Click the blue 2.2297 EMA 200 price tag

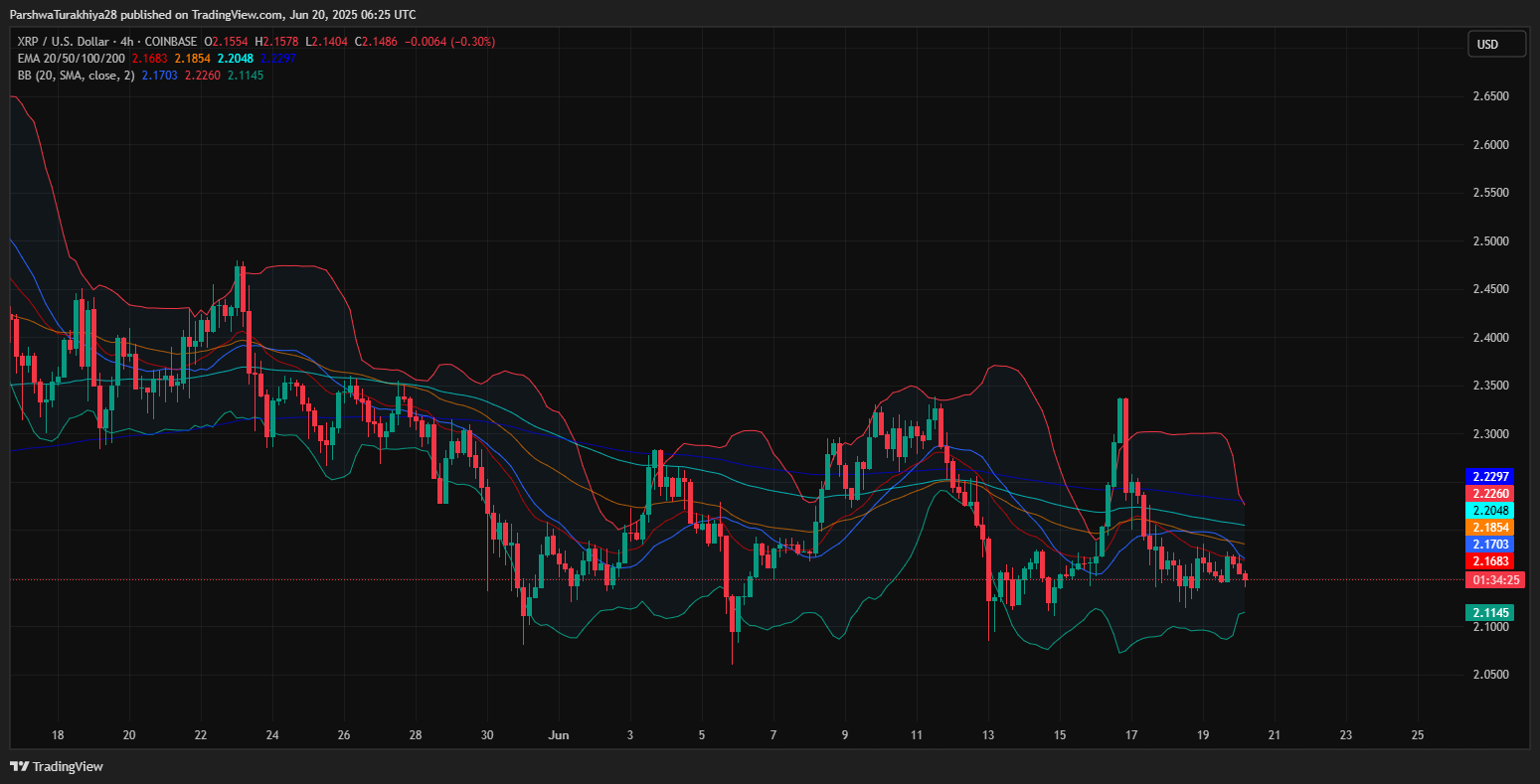click(1493, 476)
